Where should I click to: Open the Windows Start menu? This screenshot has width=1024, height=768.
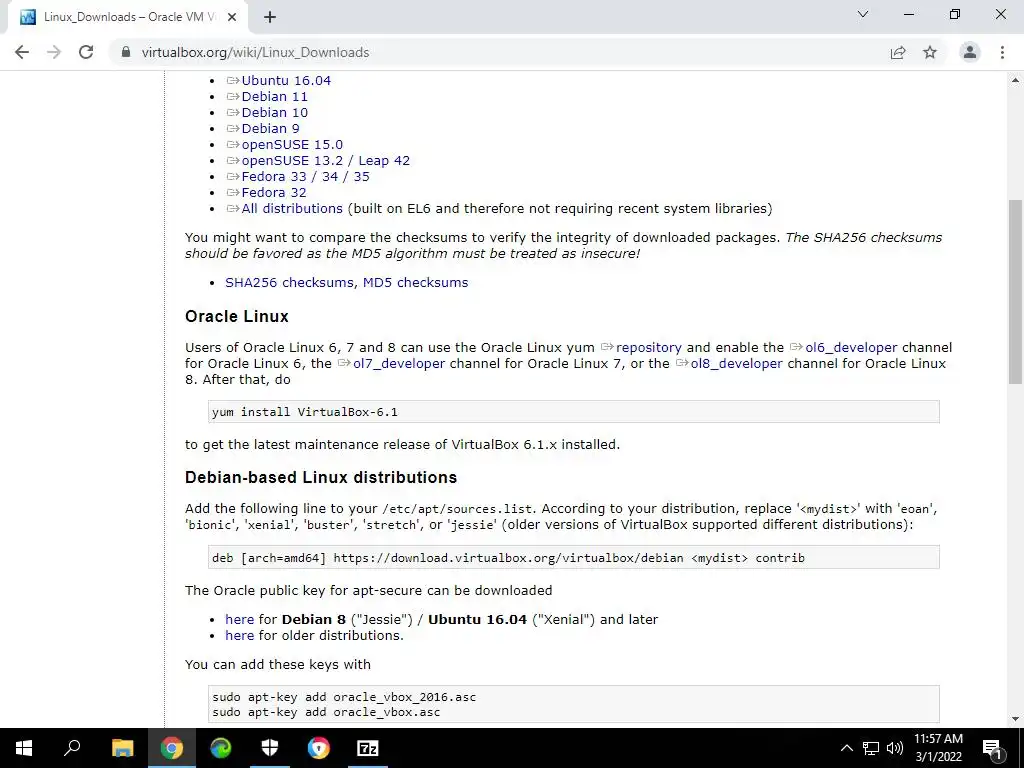pyautogui.click(x=24, y=748)
